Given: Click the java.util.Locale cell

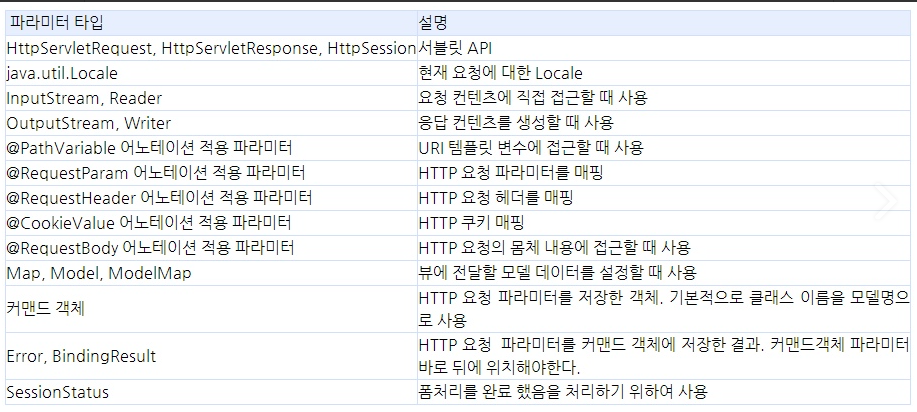Looking at the screenshot, I should [211, 73].
